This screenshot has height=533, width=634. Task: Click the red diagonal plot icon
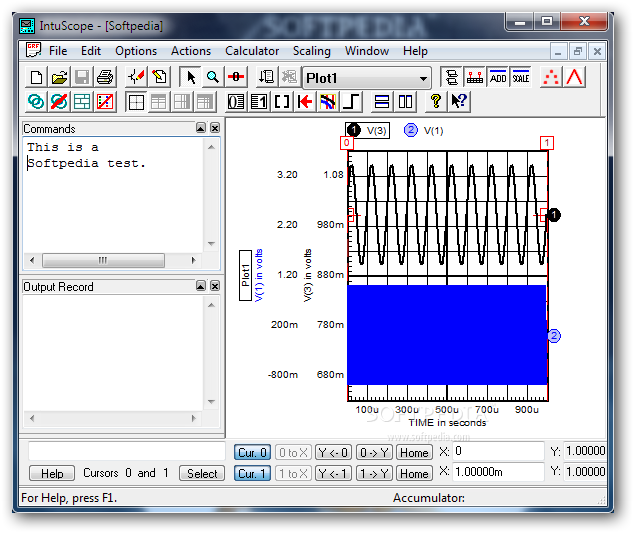[x=105, y=102]
